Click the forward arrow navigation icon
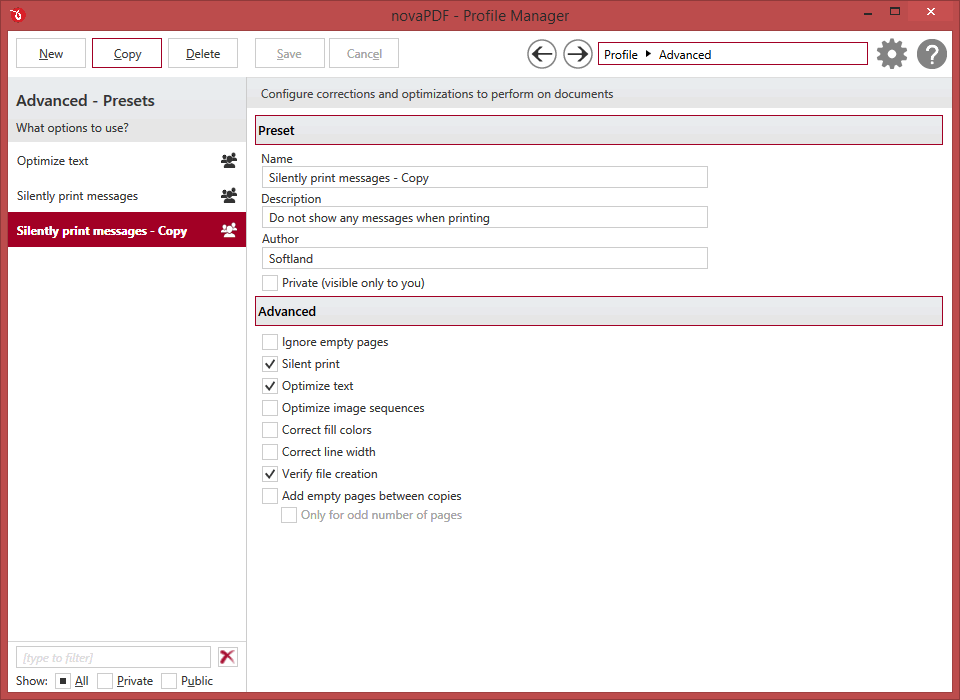 577,55
